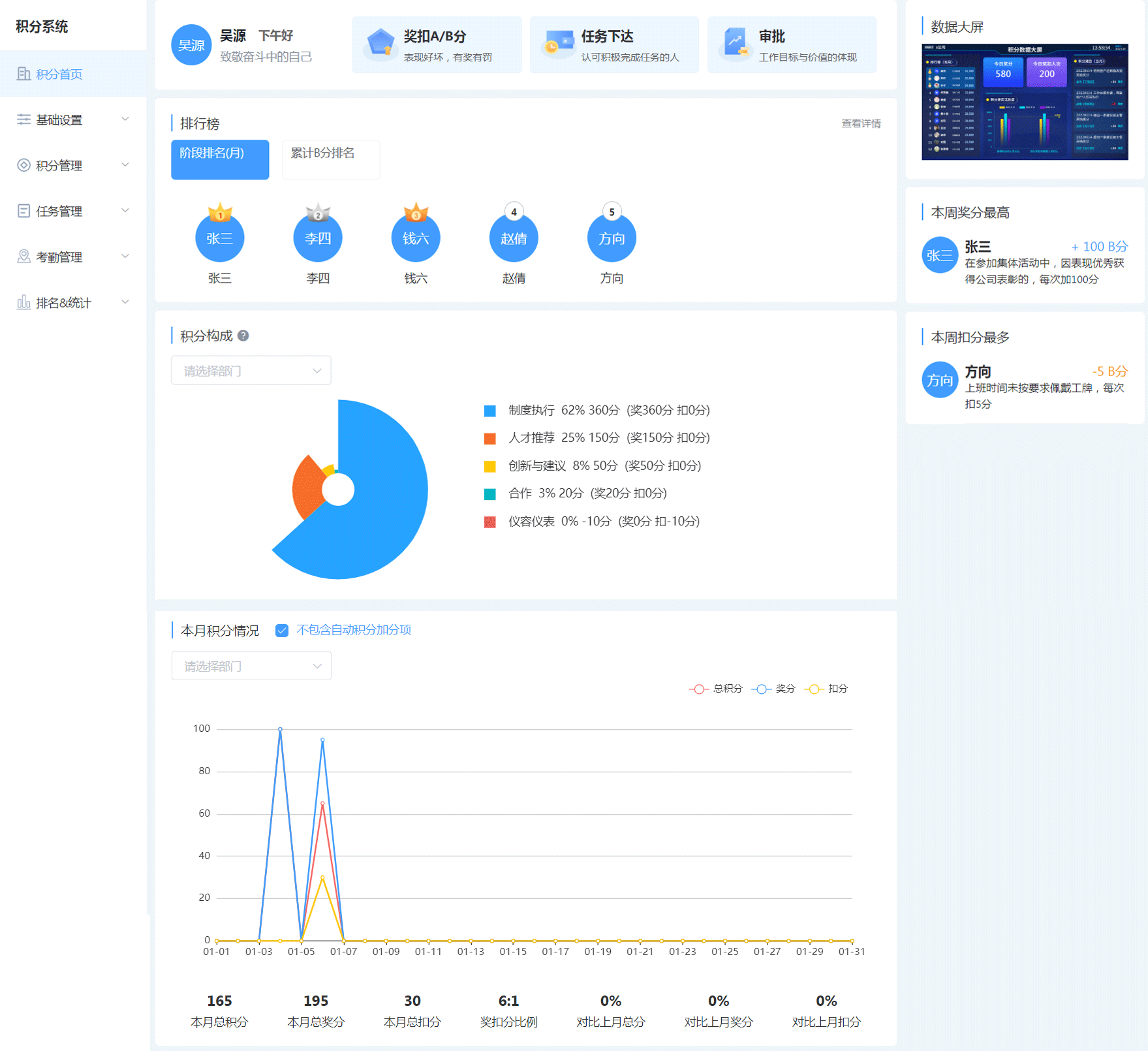Click the 查看详情 link
This screenshot has width=1148, height=1051.
coord(861,123)
